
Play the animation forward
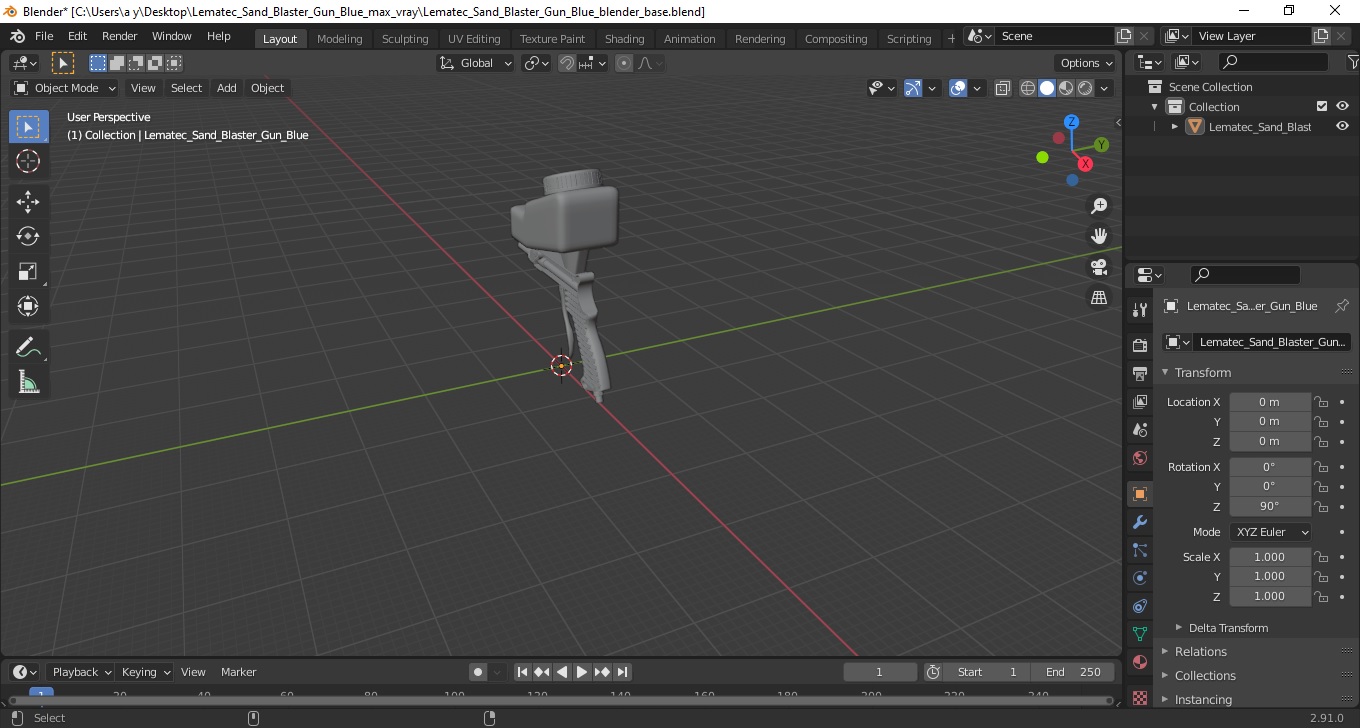(582, 672)
